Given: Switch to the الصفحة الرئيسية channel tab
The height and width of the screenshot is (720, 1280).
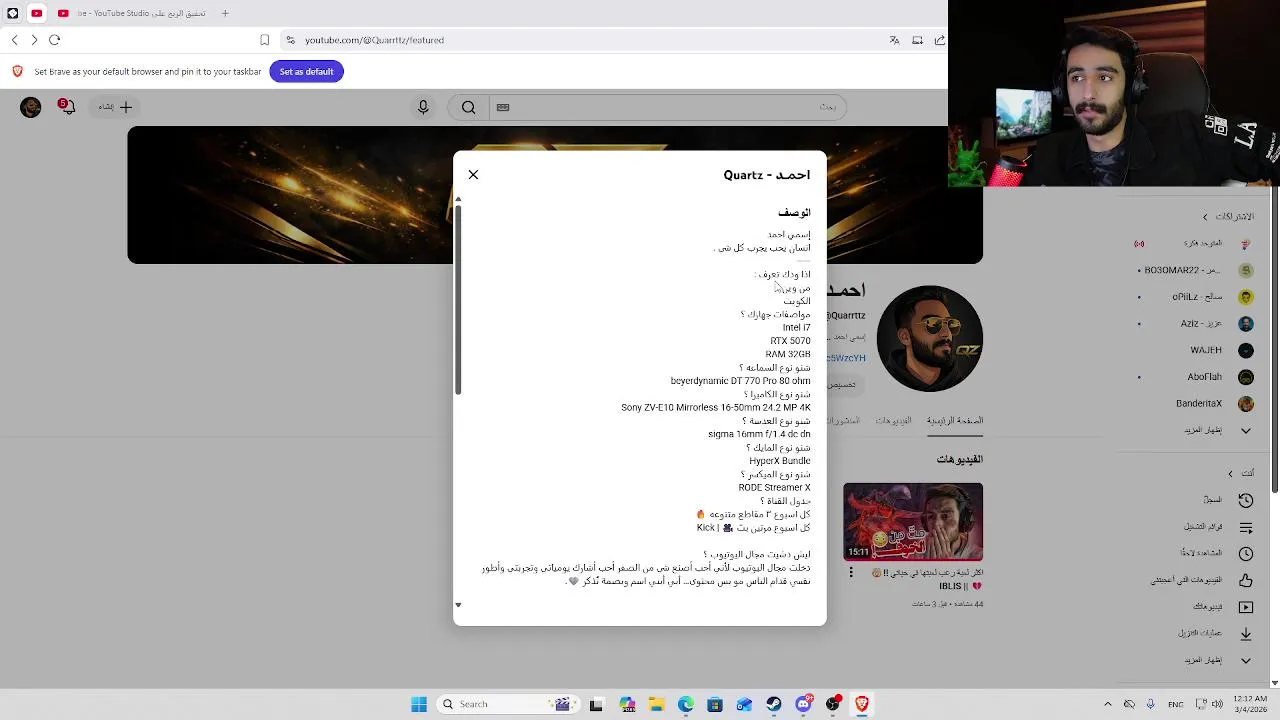Looking at the screenshot, I should point(955,421).
